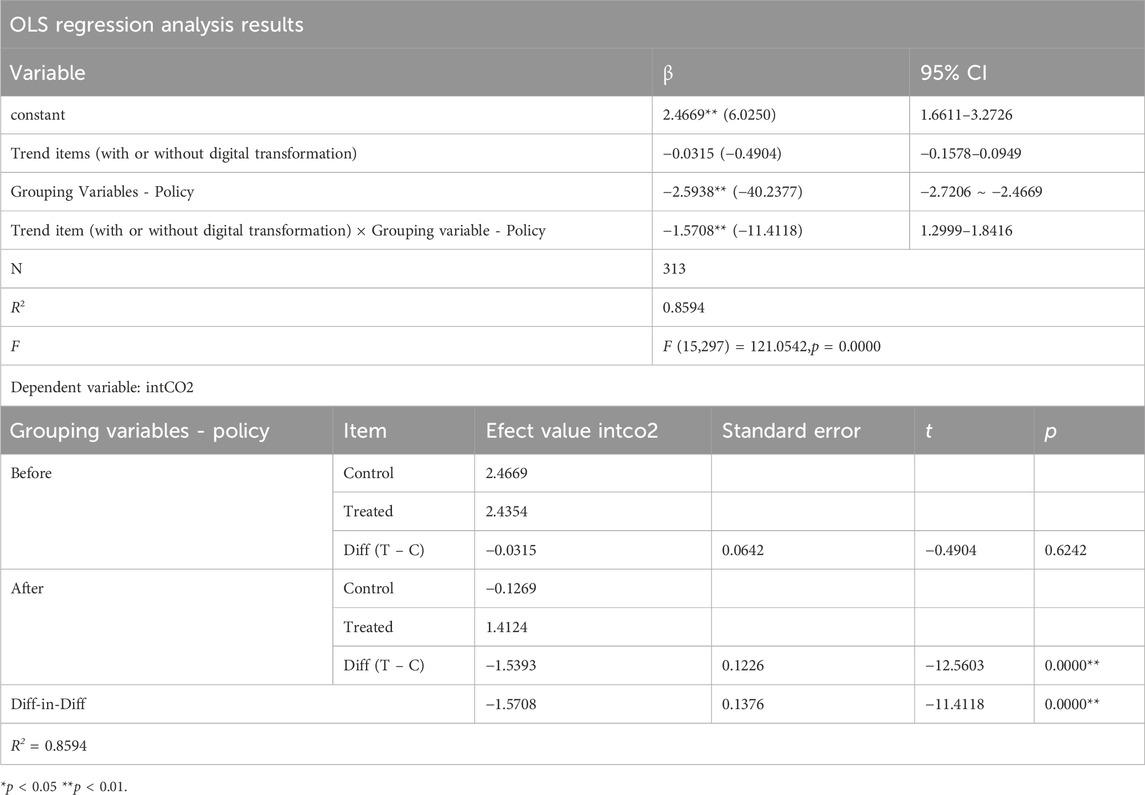Viewport: 1145px width, 795px height.
Task: Click the standard error 0.0642
Action: coord(743,550)
